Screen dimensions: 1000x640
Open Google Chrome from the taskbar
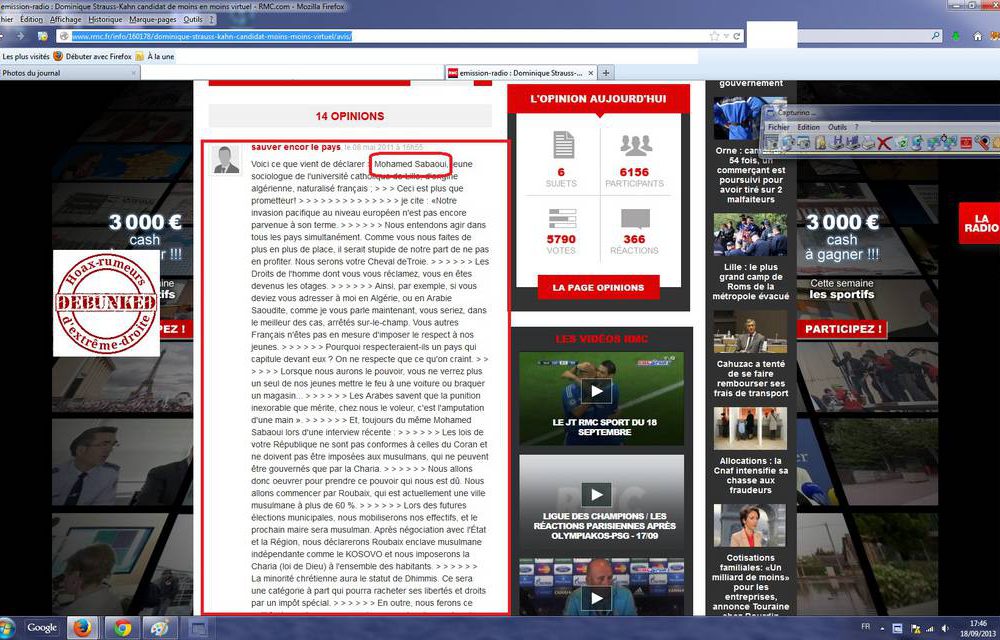point(122,628)
